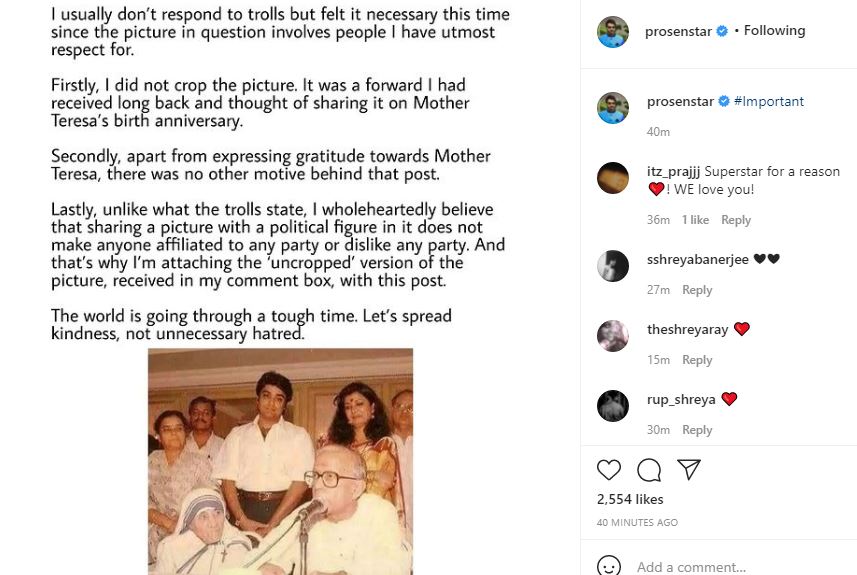Reply to rup_shreya's comment
This screenshot has height=575, width=857.
point(697,430)
